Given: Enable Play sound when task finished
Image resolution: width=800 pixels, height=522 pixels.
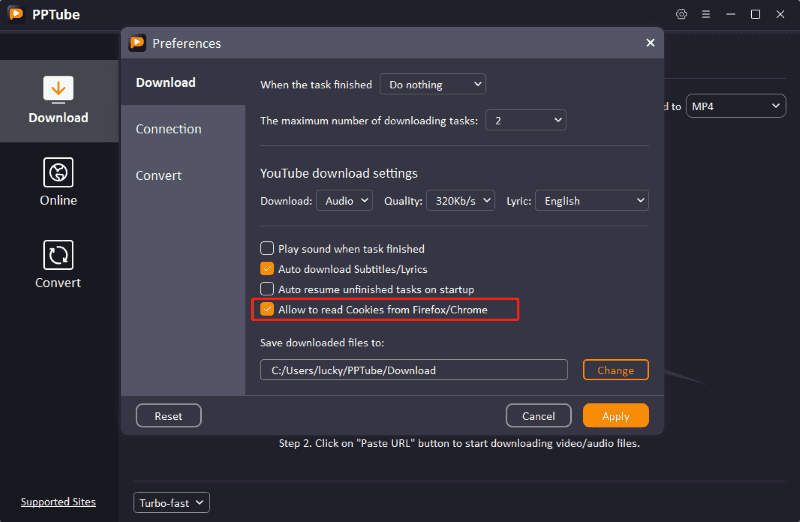Looking at the screenshot, I should (x=267, y=248).
